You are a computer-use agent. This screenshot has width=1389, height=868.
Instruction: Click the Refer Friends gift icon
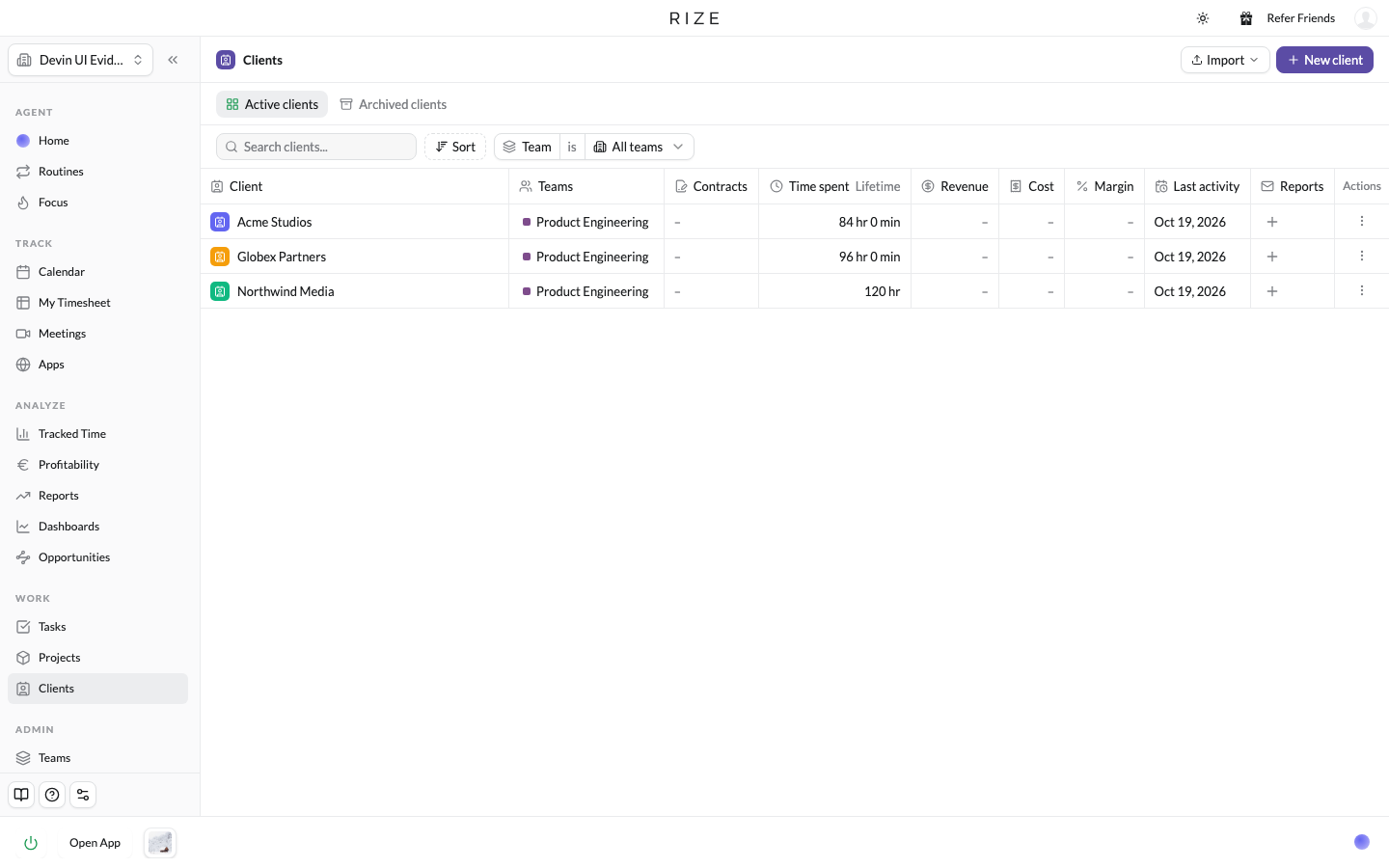point(1246,18)
